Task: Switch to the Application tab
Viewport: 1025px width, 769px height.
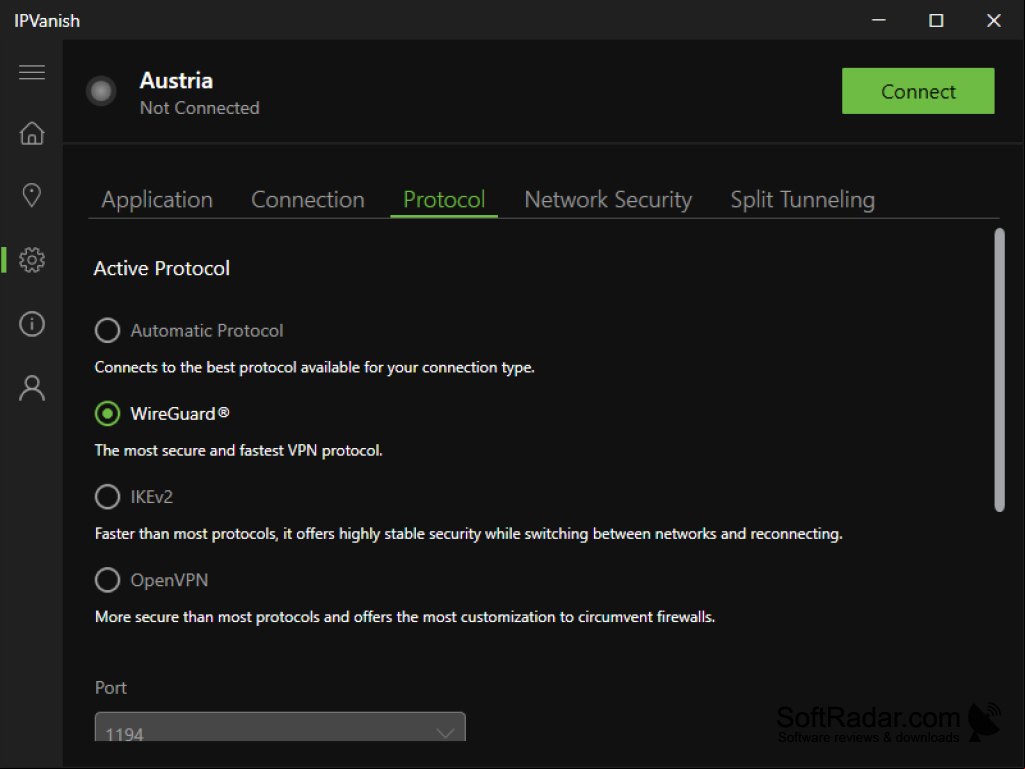Action: point(157,199)
